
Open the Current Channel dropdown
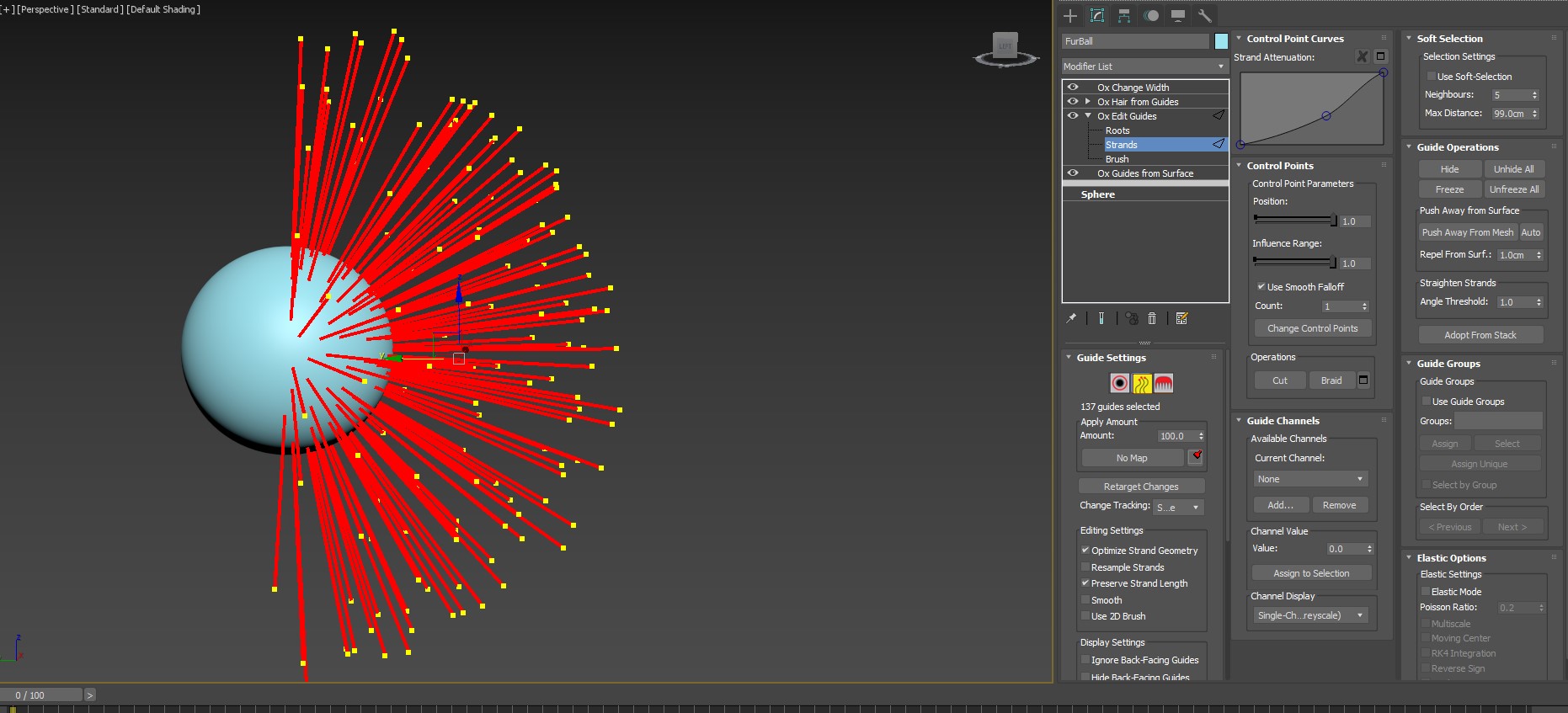[x=1309, y=479]
